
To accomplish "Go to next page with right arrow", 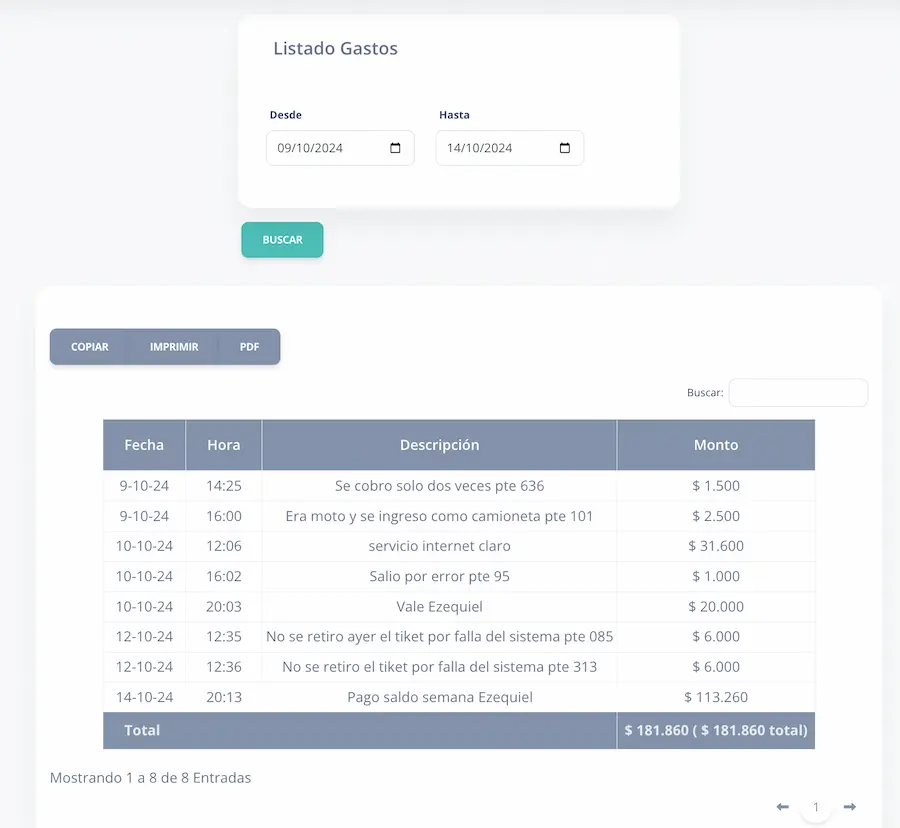I will coord(849,807).
